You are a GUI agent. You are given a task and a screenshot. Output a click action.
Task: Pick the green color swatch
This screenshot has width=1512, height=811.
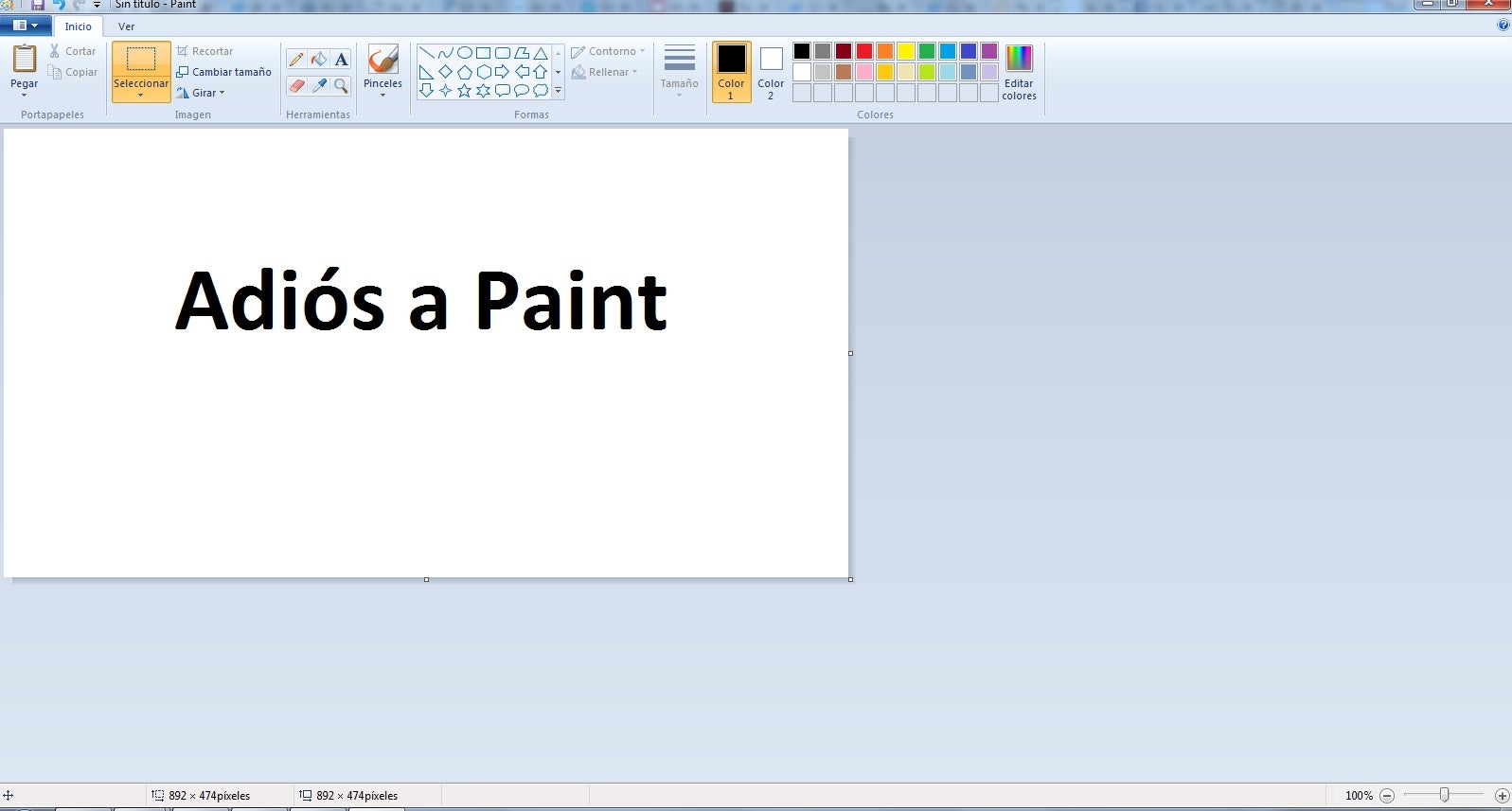point(927,51)
